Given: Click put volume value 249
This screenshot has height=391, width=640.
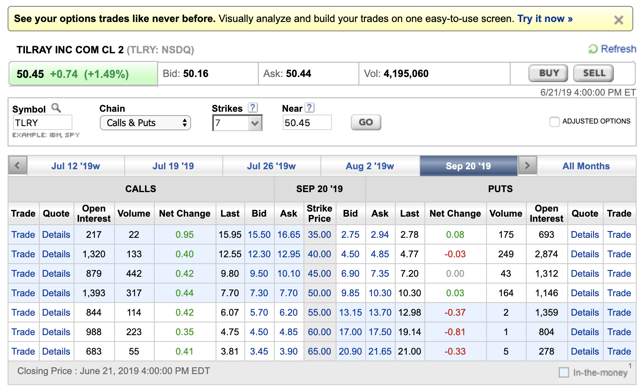Looking at the screenshot, I should (506, 254).
